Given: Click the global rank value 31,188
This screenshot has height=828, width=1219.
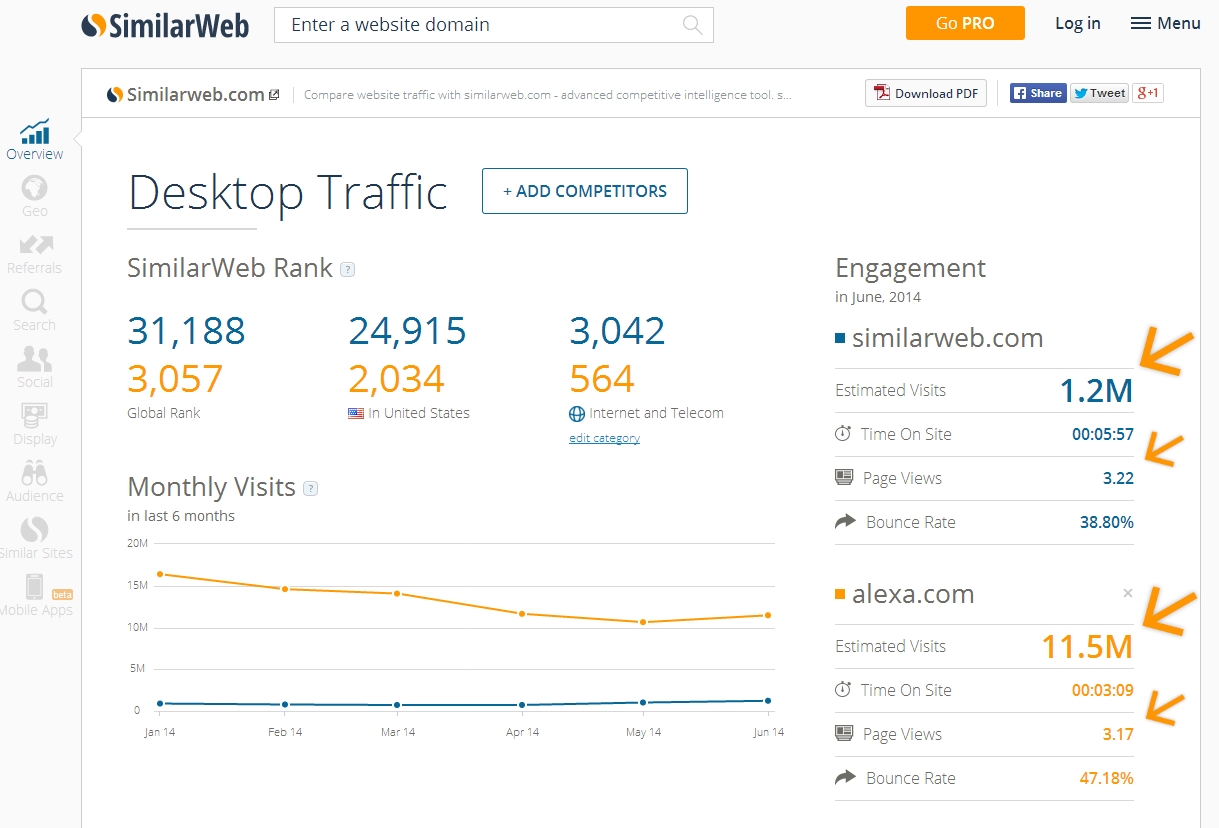Looking at the screenshot, I should pyautogui.click(x=186, y=331).
